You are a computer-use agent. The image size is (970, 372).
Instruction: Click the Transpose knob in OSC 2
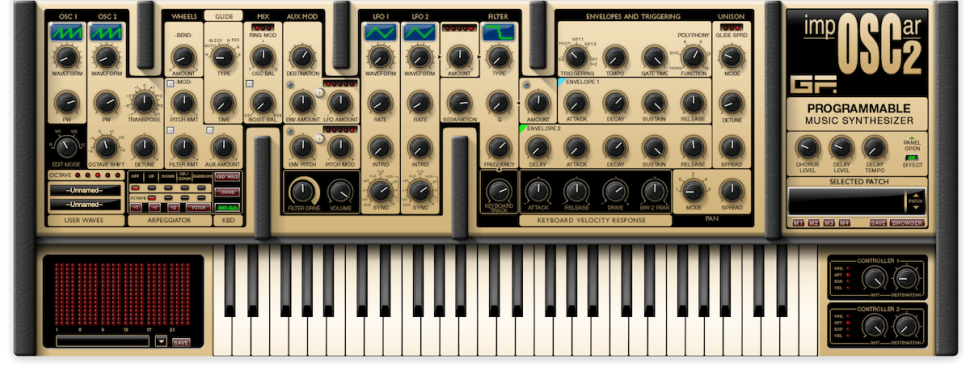pyautogui.click(x=144, y=102)
